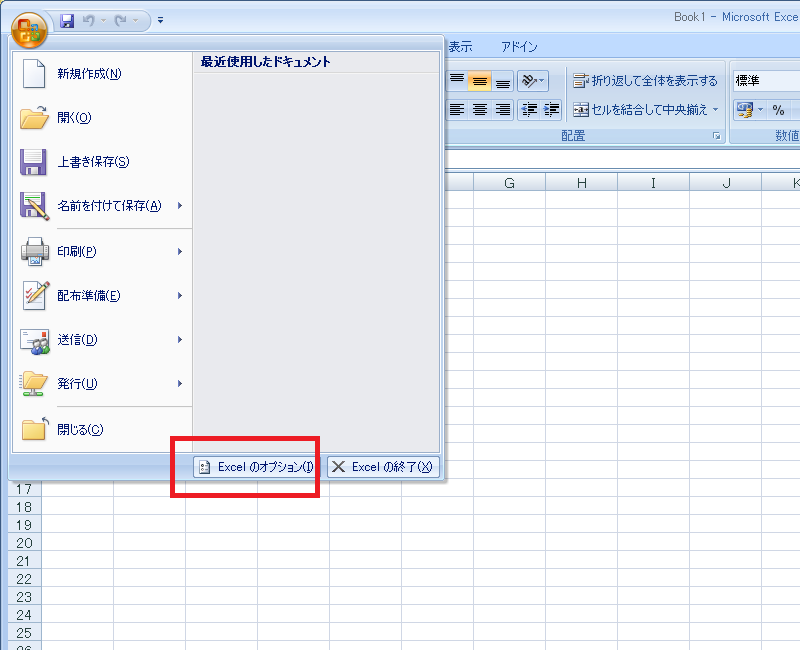Center cell text horizontally
The height and width of the screenshot is (650, 800).
coord(480,110)
